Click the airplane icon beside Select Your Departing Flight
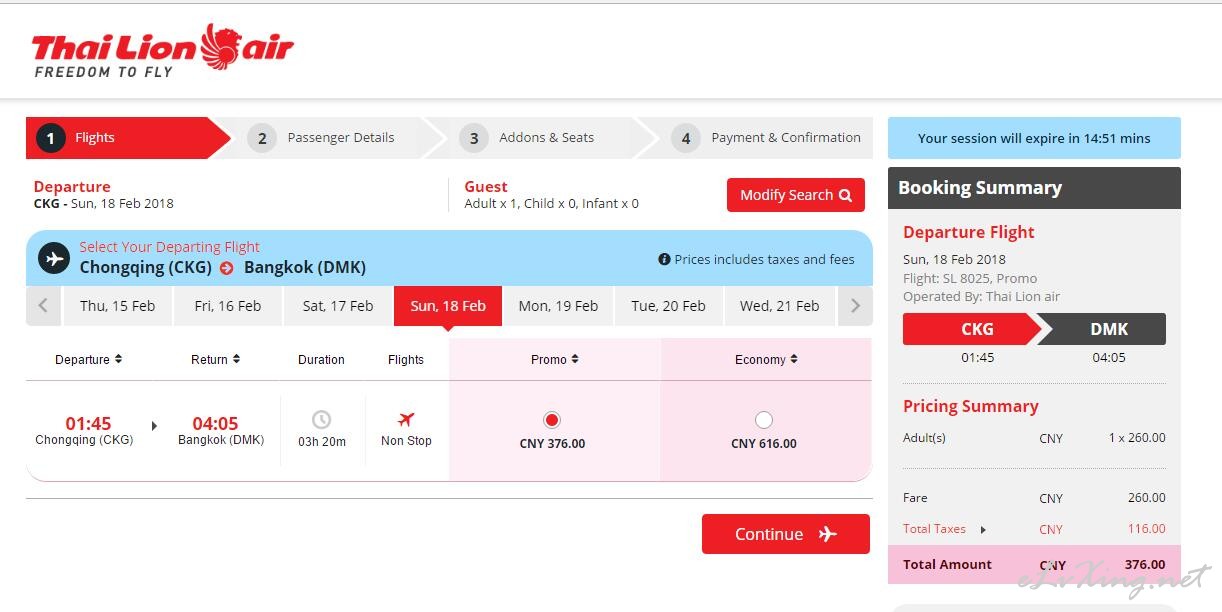The image size is (1222, 612). point(54,259)
